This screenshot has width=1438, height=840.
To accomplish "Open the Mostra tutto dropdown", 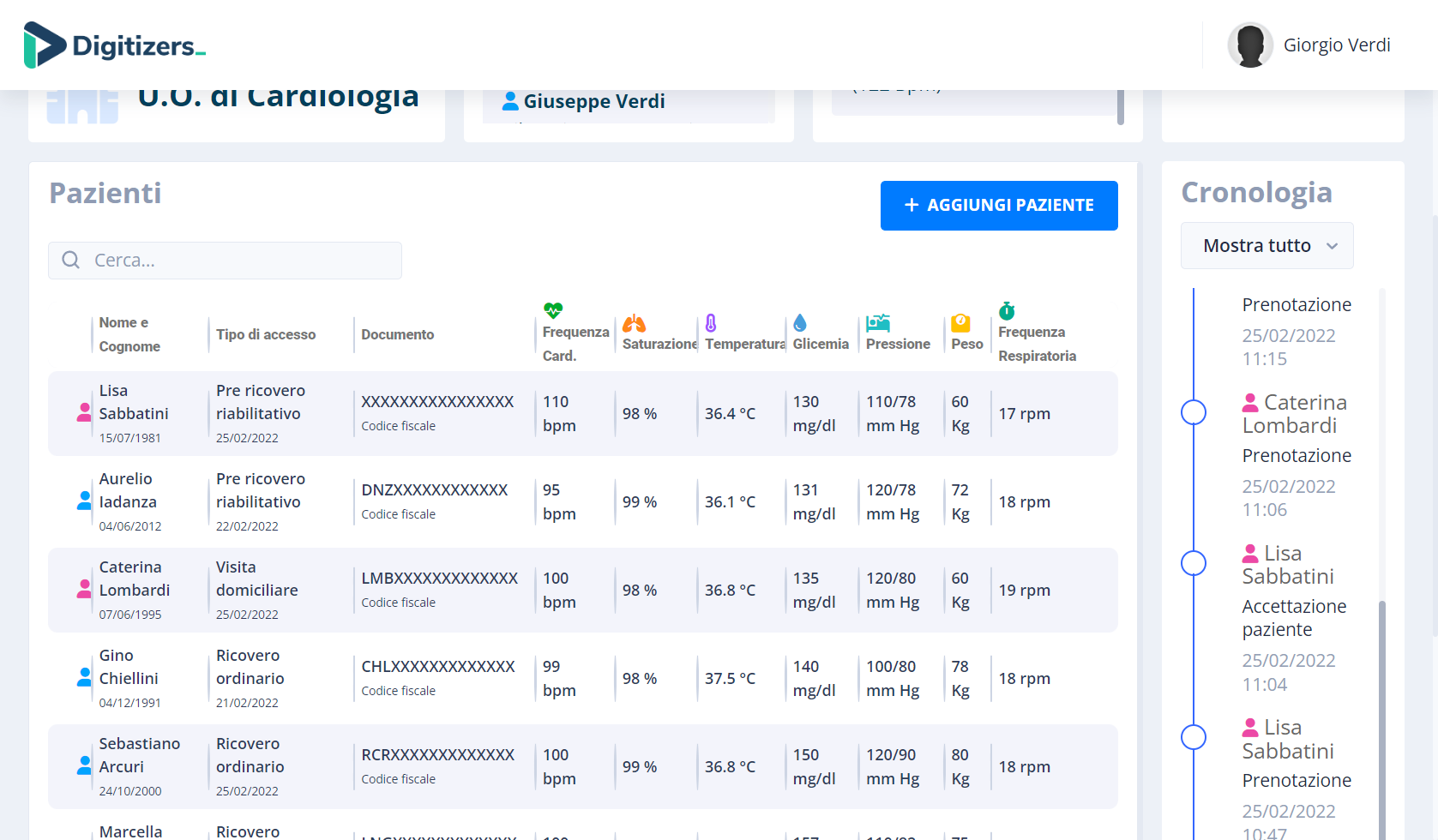I will (x=1267, y=246).
